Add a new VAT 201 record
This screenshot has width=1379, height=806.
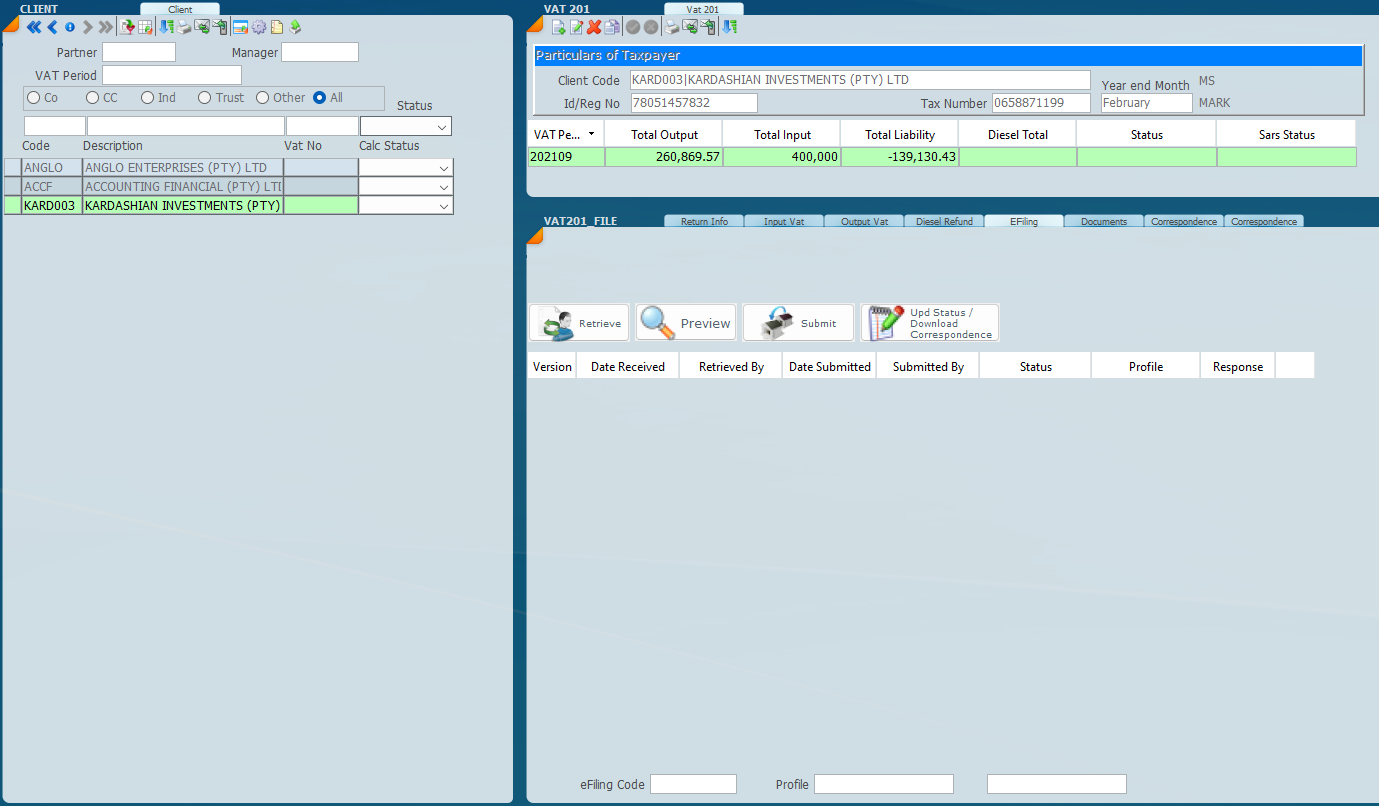click(558, 27)
